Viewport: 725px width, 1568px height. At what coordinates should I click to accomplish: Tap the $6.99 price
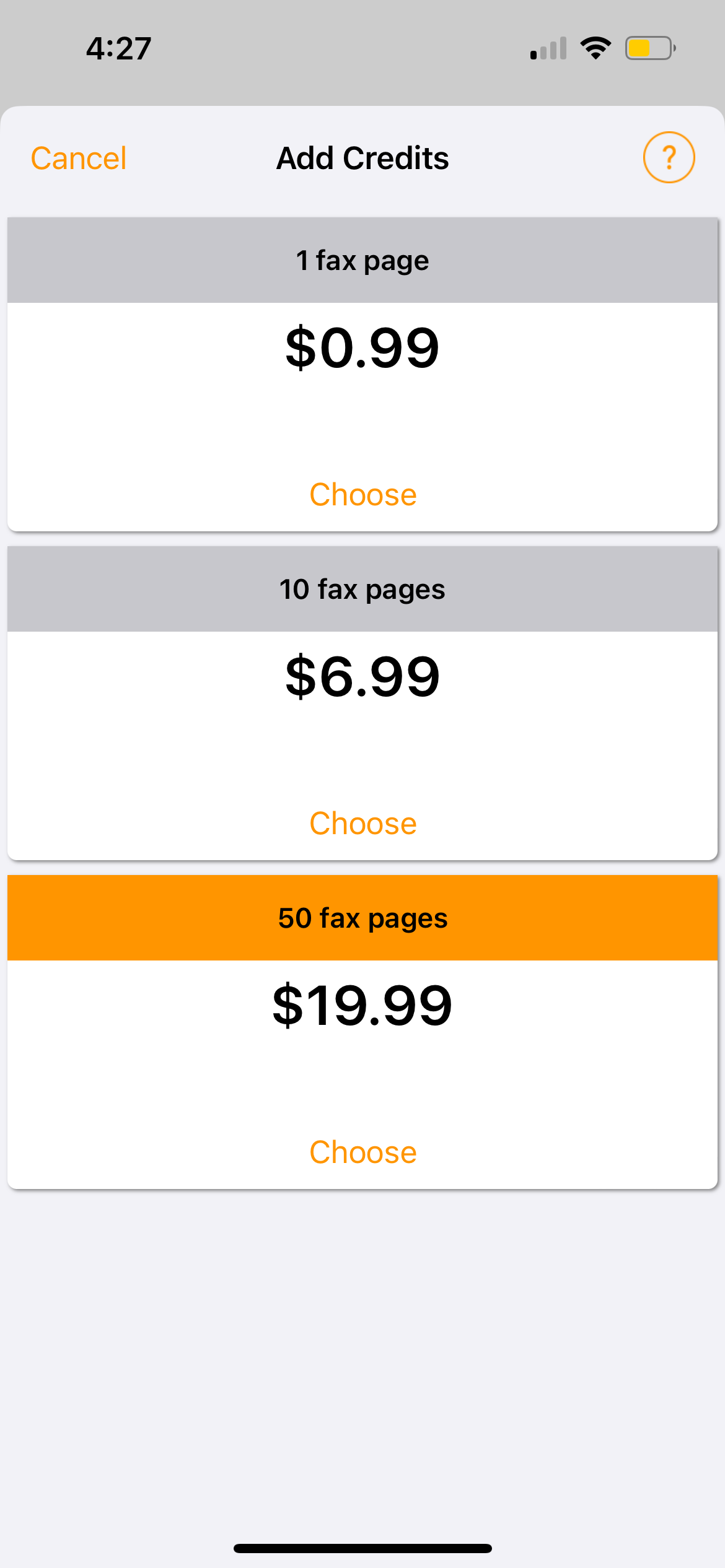pos(362,676)
